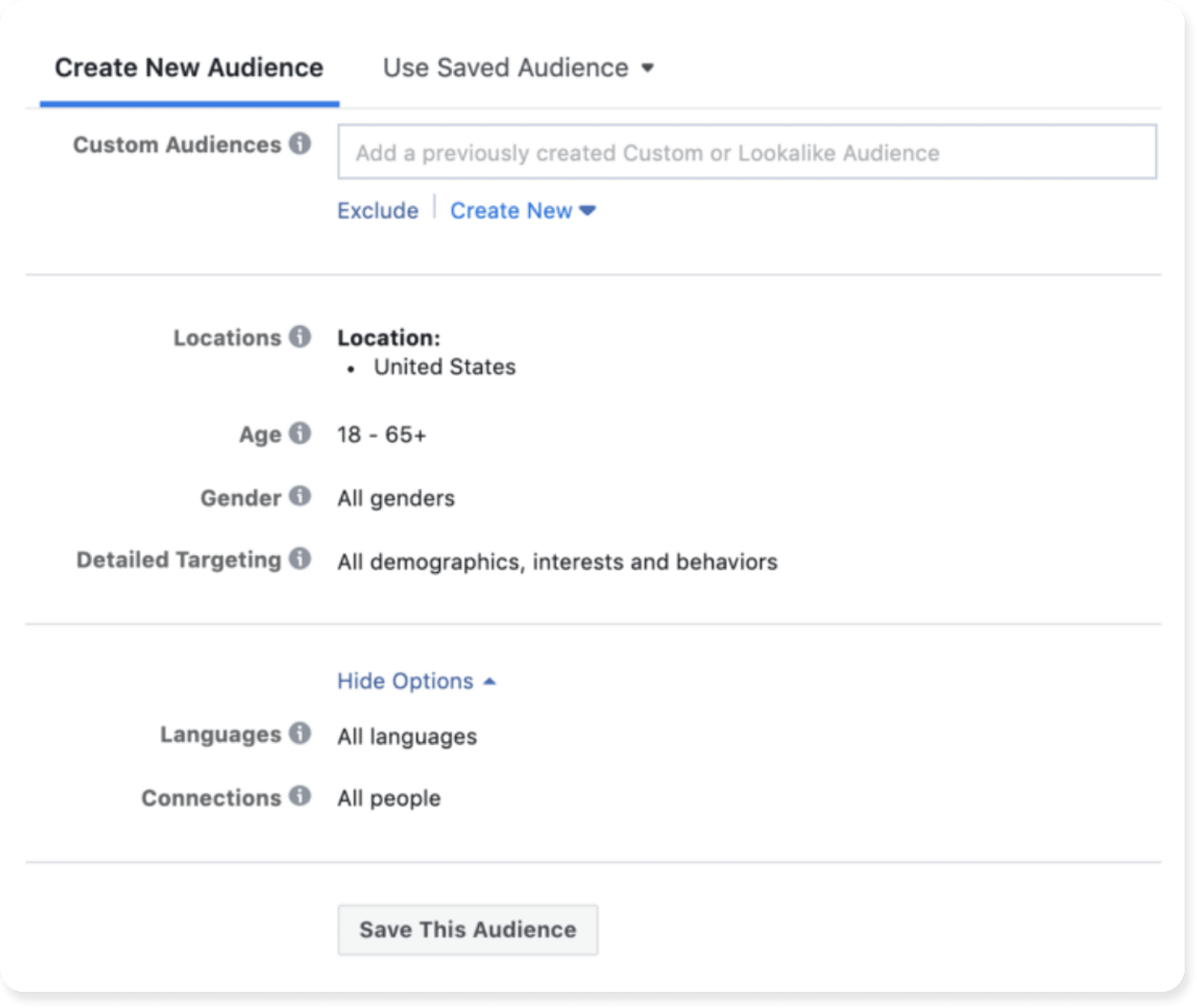Image resolution: width=1197 pixels, height=1008 pixels.
Task: Click the All genders value
Action: pos(396,499)
